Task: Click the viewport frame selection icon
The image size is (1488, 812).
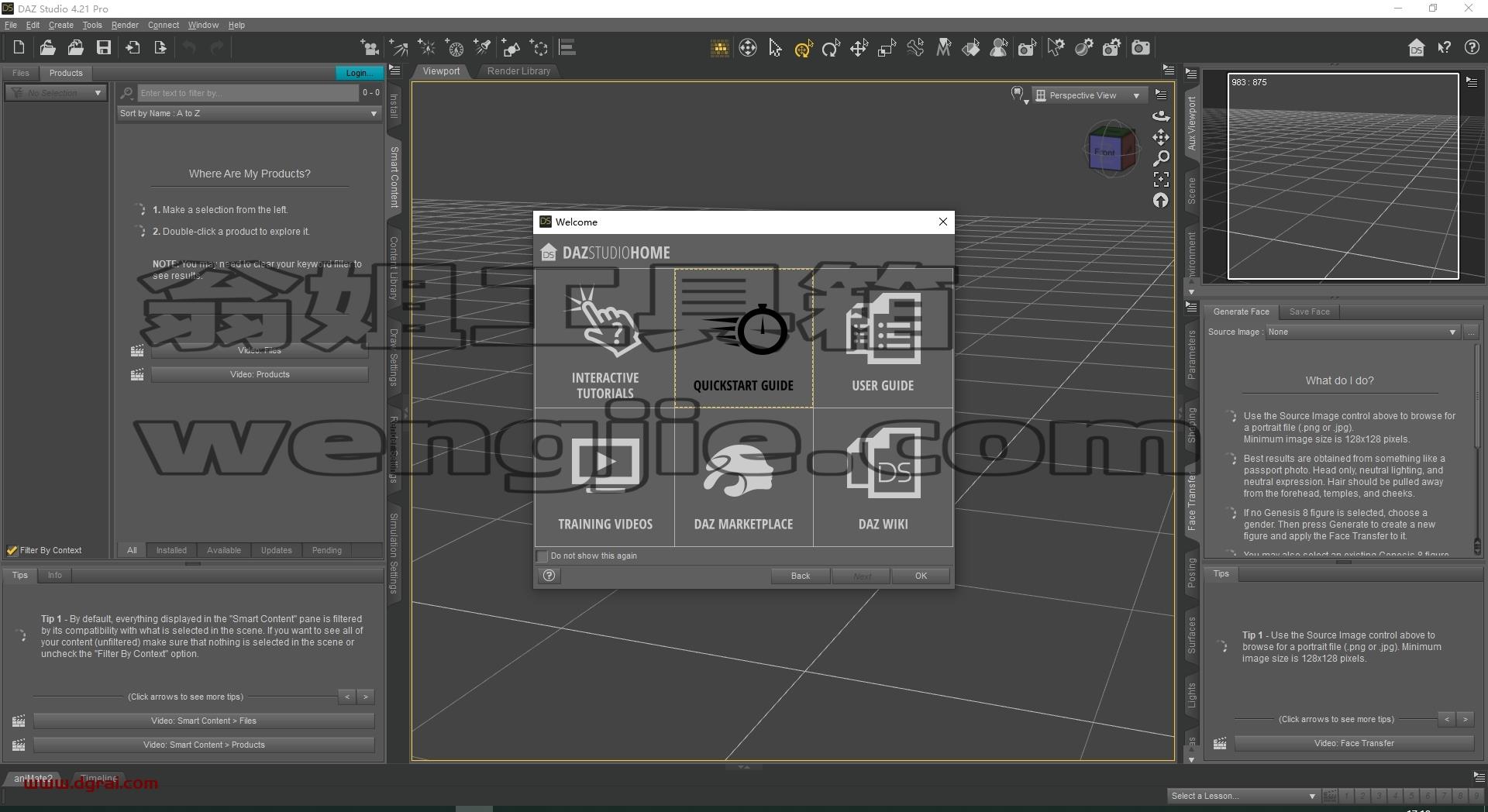Action: pos(1160,179)
